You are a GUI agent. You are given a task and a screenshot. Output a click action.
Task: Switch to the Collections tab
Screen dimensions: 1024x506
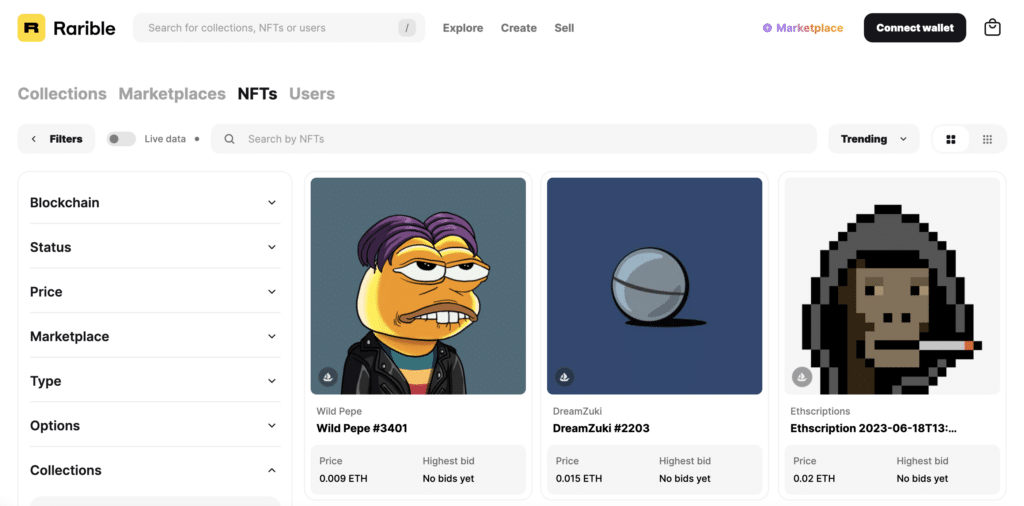[62, 94]
